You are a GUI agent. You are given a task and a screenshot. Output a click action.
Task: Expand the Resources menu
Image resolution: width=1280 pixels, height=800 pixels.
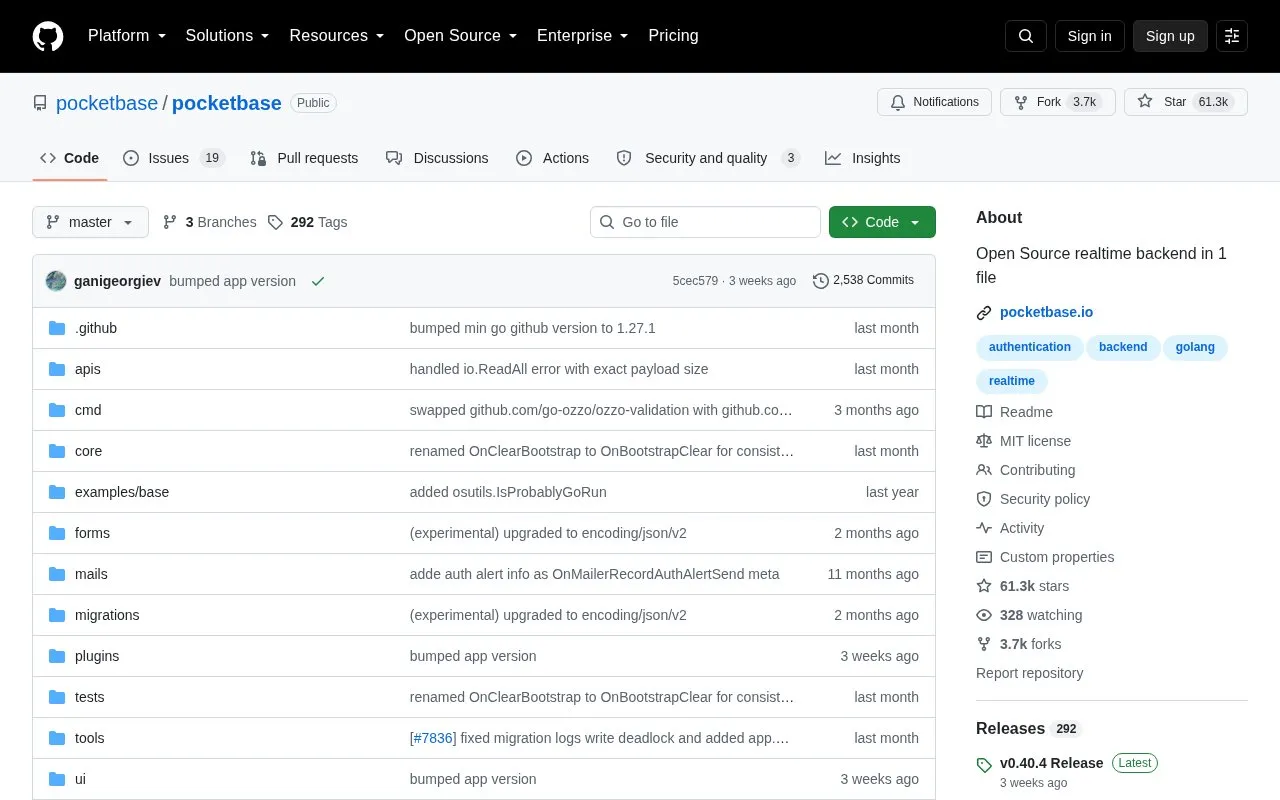pos(337,36)
